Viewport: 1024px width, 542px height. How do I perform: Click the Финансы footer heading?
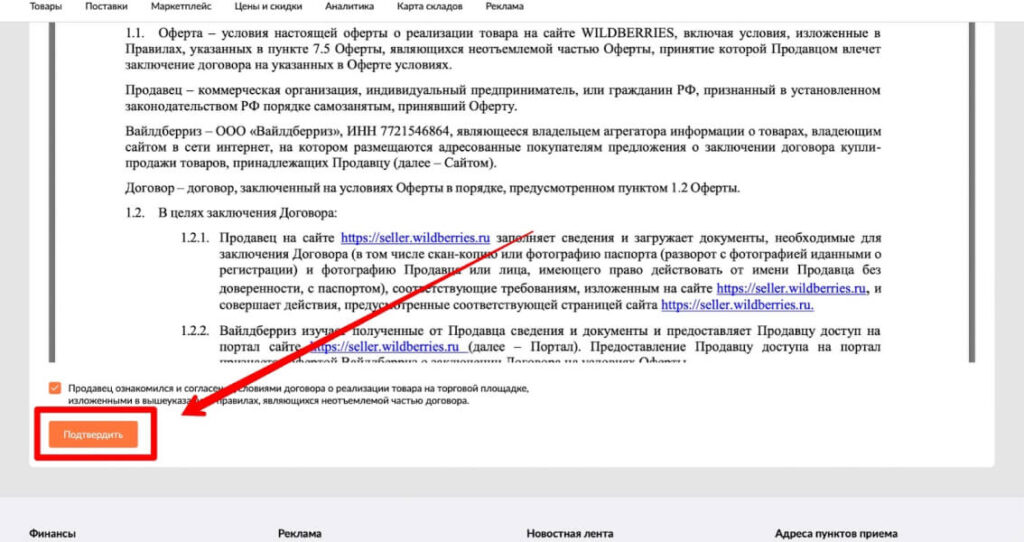52,534
